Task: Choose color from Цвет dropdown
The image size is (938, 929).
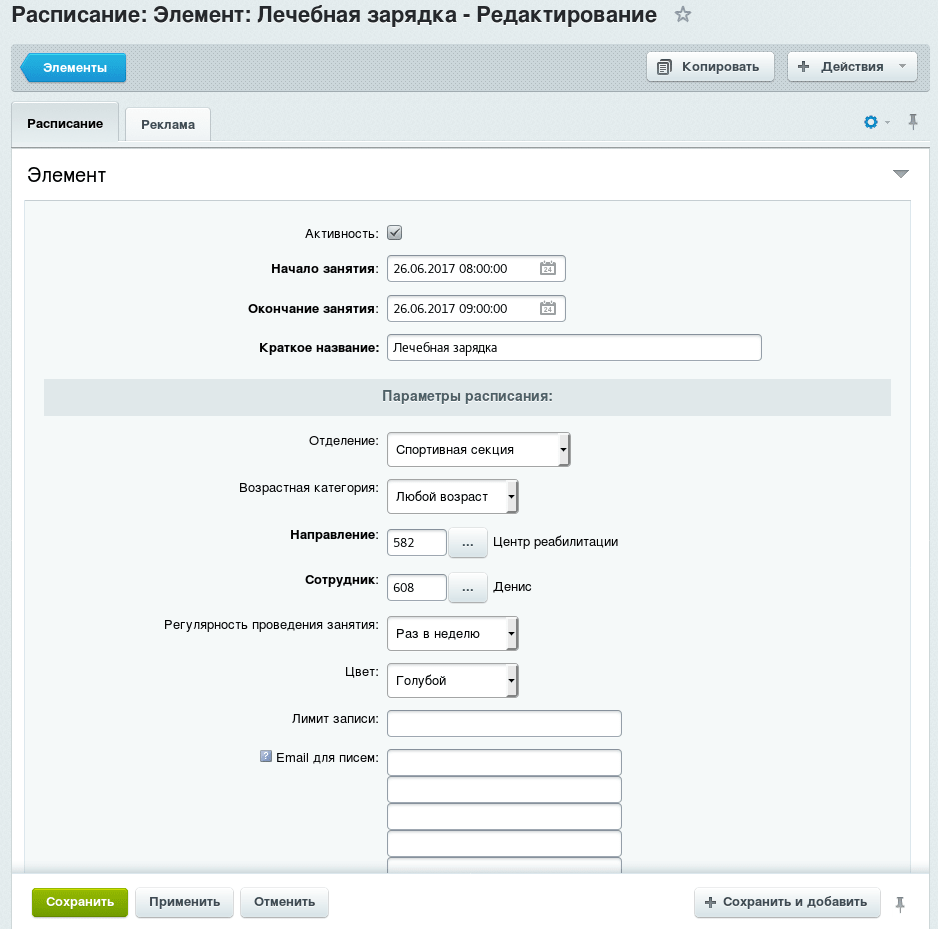Action: (453, 680)
